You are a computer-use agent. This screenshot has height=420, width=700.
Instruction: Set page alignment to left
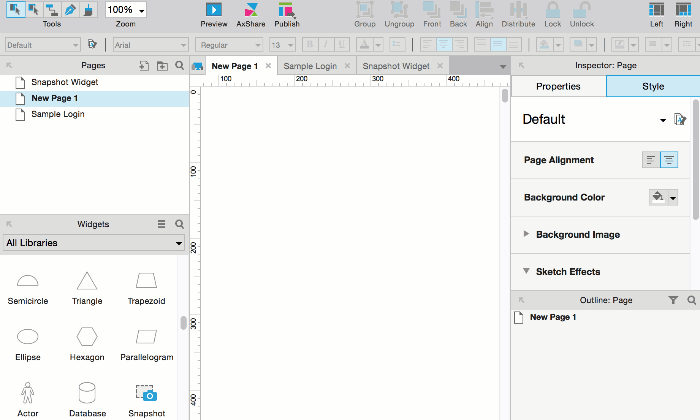point(651,160)
